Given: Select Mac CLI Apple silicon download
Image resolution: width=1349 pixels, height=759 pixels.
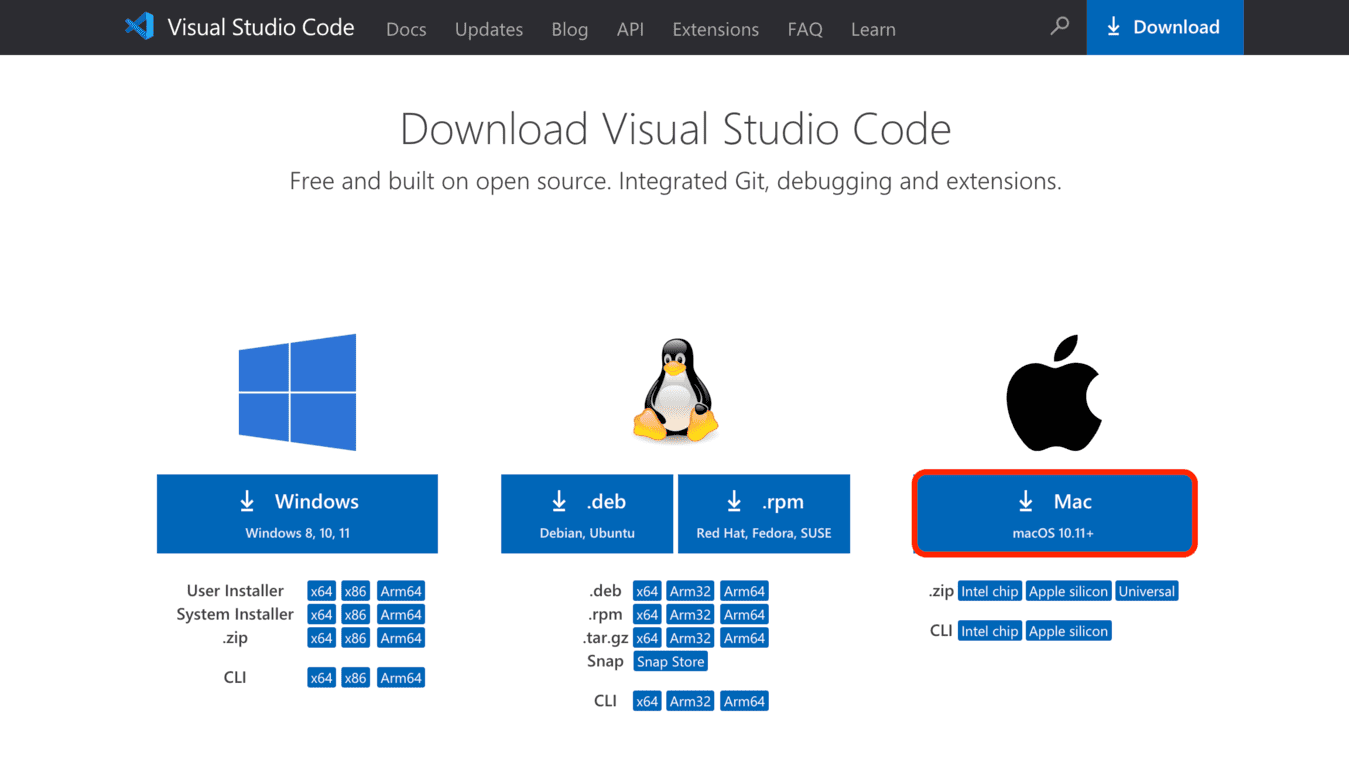Looking at the screenshot, I should pyautogui.click(x=1069, y=631).
